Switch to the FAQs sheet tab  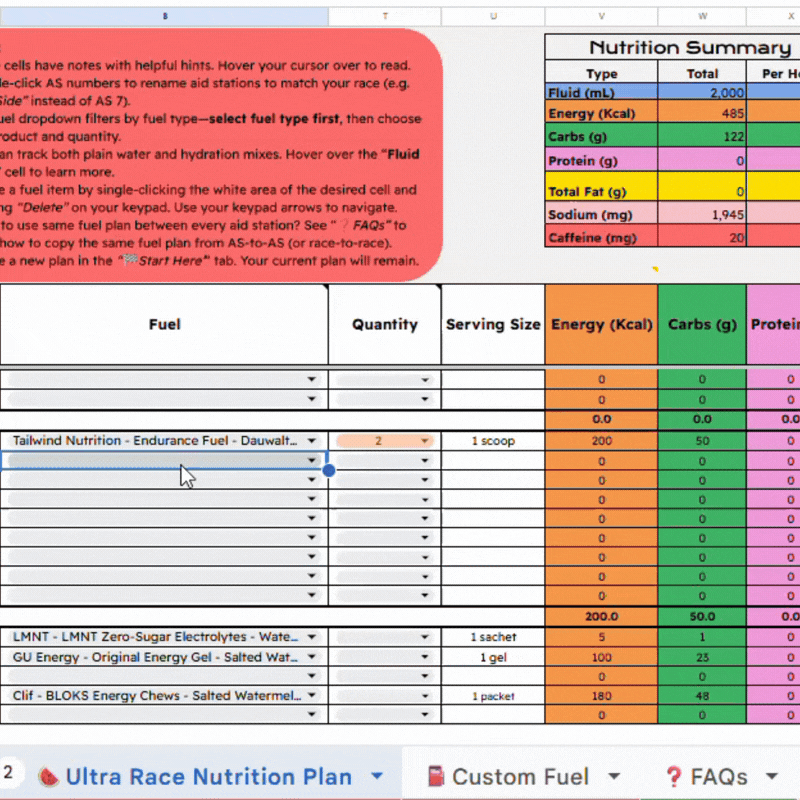click(718, 776)
